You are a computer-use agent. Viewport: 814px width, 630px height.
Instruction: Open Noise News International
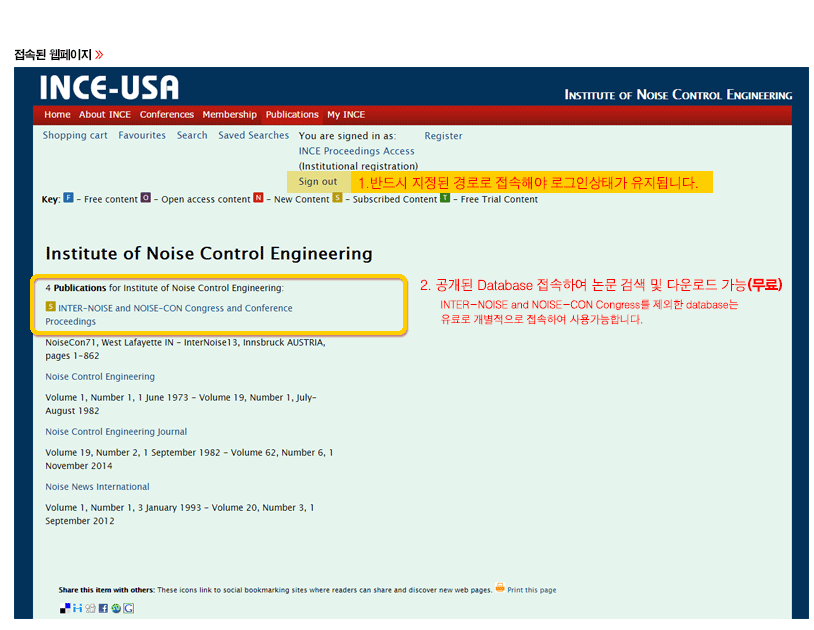pos(98,487)
